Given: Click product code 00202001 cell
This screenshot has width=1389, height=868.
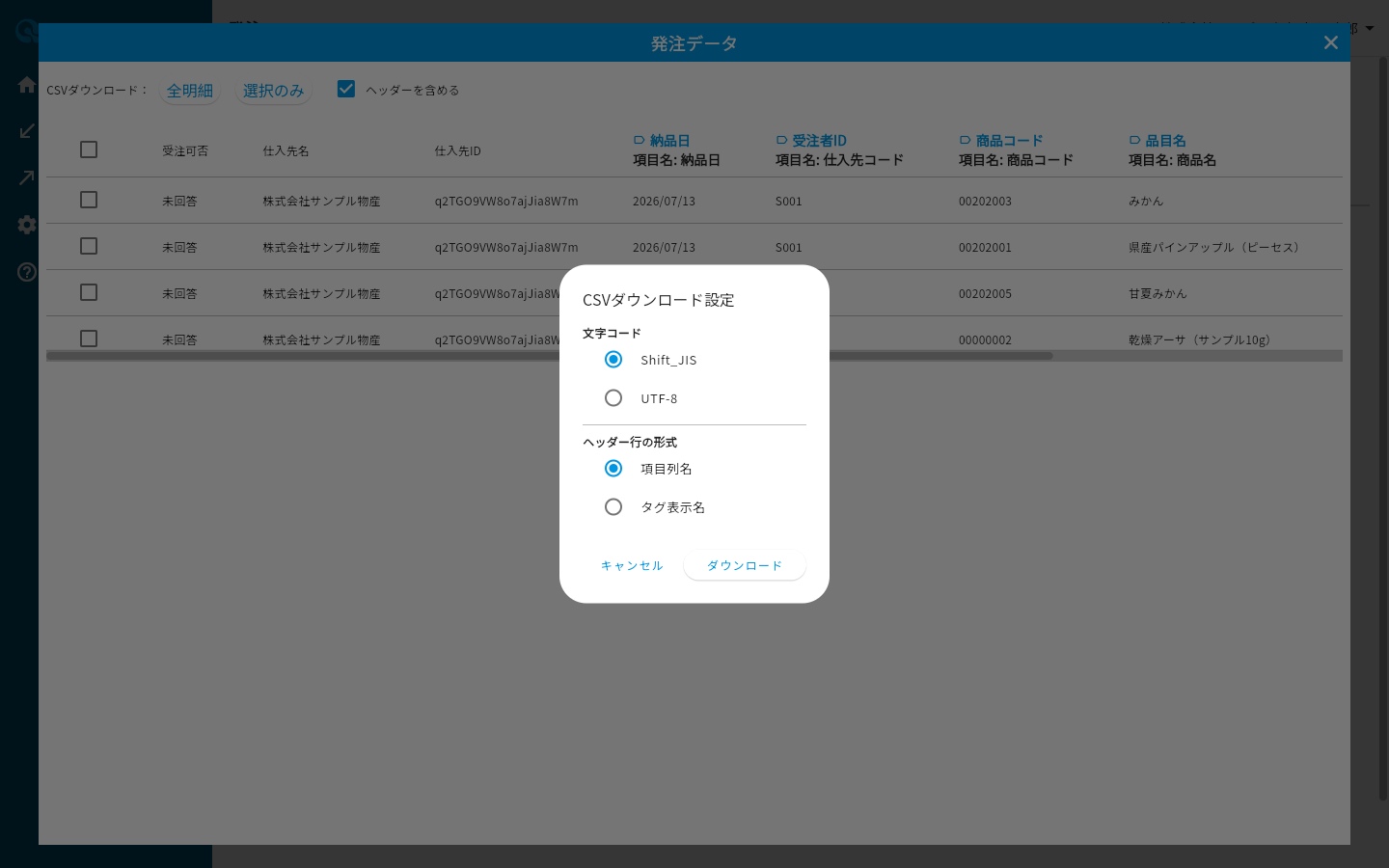Looking at the screenshot, I should (x=985, y=248).
